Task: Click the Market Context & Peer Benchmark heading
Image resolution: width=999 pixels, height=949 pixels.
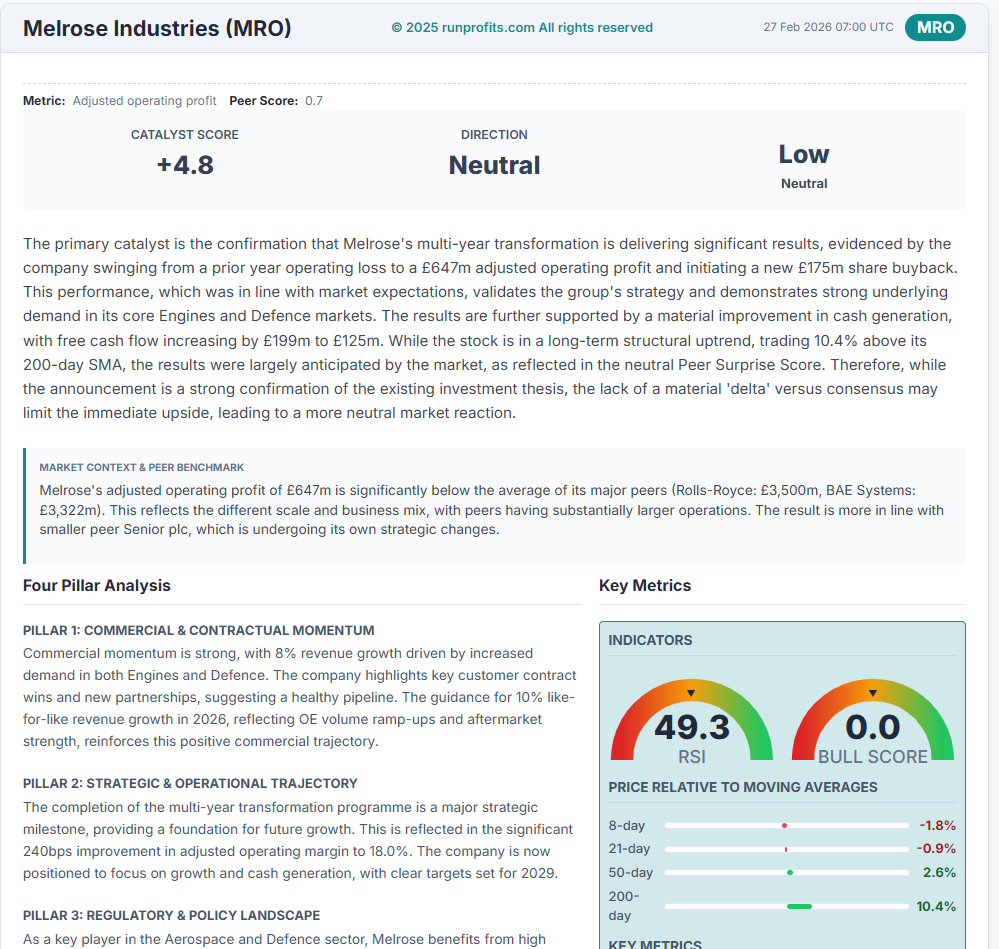Action: pos(141,467)
